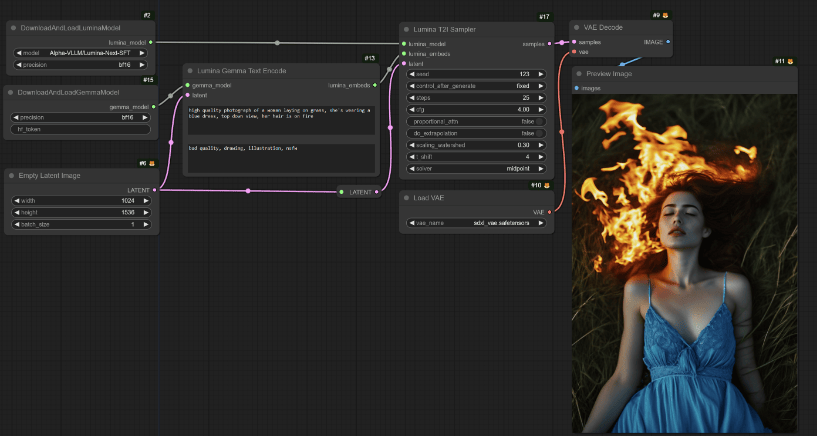Click the IMAGE output socket on VAE Decode
This screenshot has width=817, height=436.
[668, 42]
